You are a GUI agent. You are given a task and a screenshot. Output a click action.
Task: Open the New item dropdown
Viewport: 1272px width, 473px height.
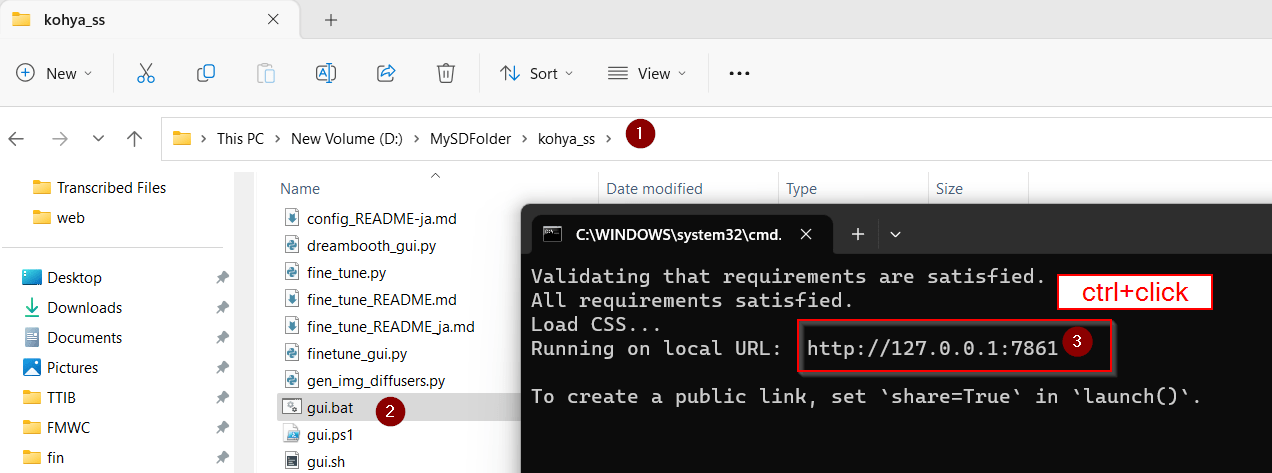point(54,73)
